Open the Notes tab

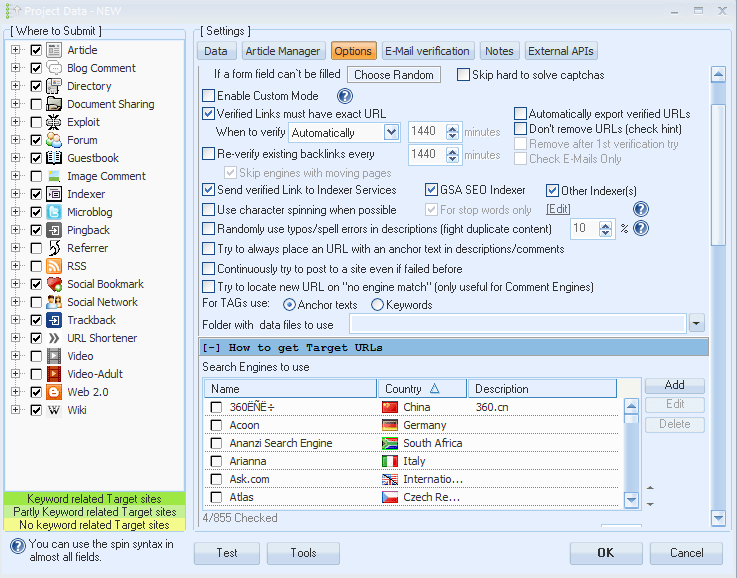click(x=500, y=51)
